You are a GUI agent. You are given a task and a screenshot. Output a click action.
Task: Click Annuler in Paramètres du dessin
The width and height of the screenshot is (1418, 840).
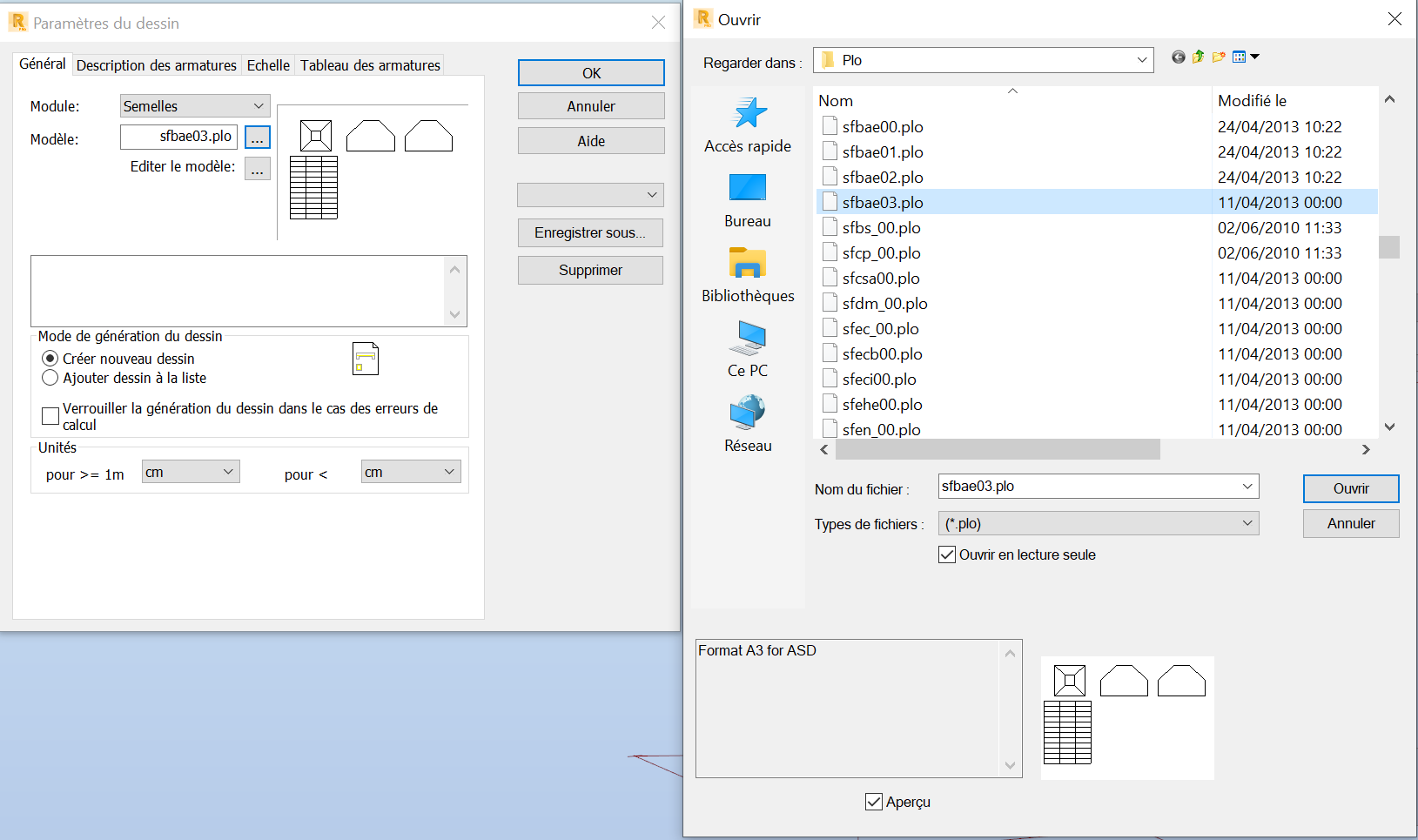pos(591,106)
